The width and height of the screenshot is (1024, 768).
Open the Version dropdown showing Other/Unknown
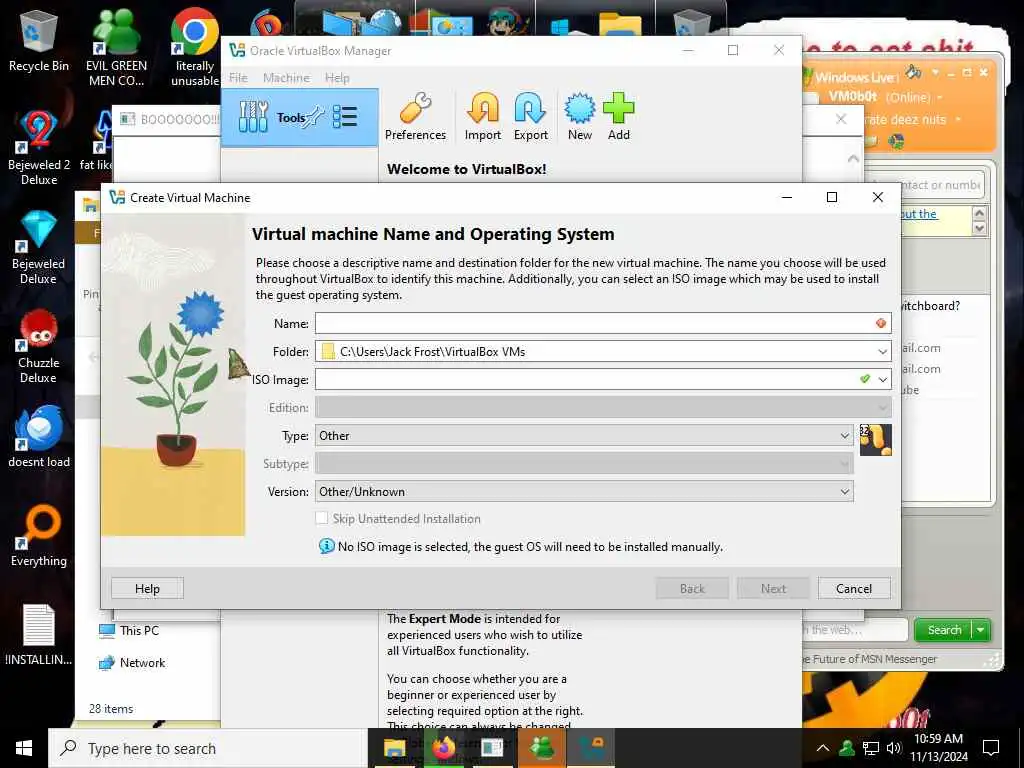click(x=584, y=492)
